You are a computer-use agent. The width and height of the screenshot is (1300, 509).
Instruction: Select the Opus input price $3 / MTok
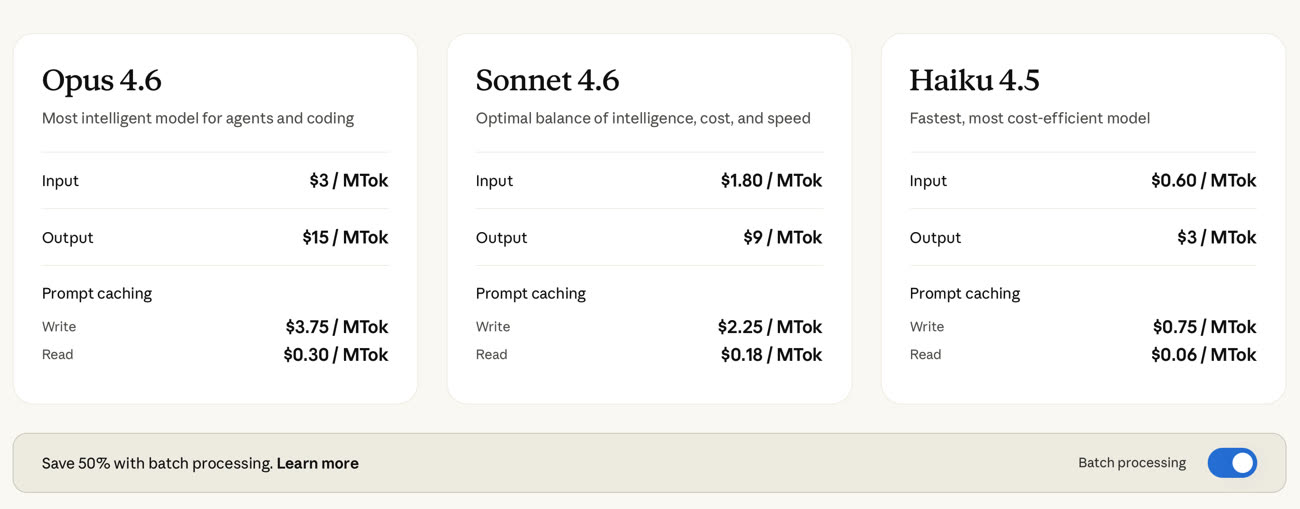(x=348, y=181)
